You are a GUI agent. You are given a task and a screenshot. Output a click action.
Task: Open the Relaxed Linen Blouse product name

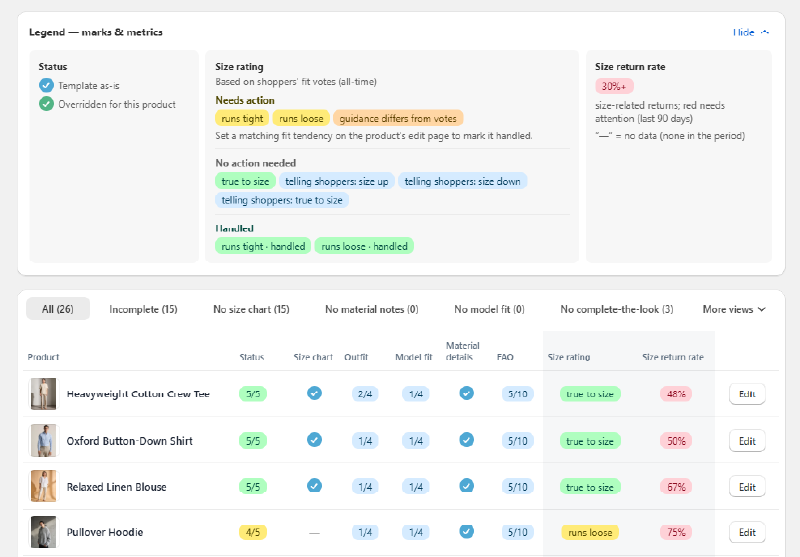pos(116,487)
